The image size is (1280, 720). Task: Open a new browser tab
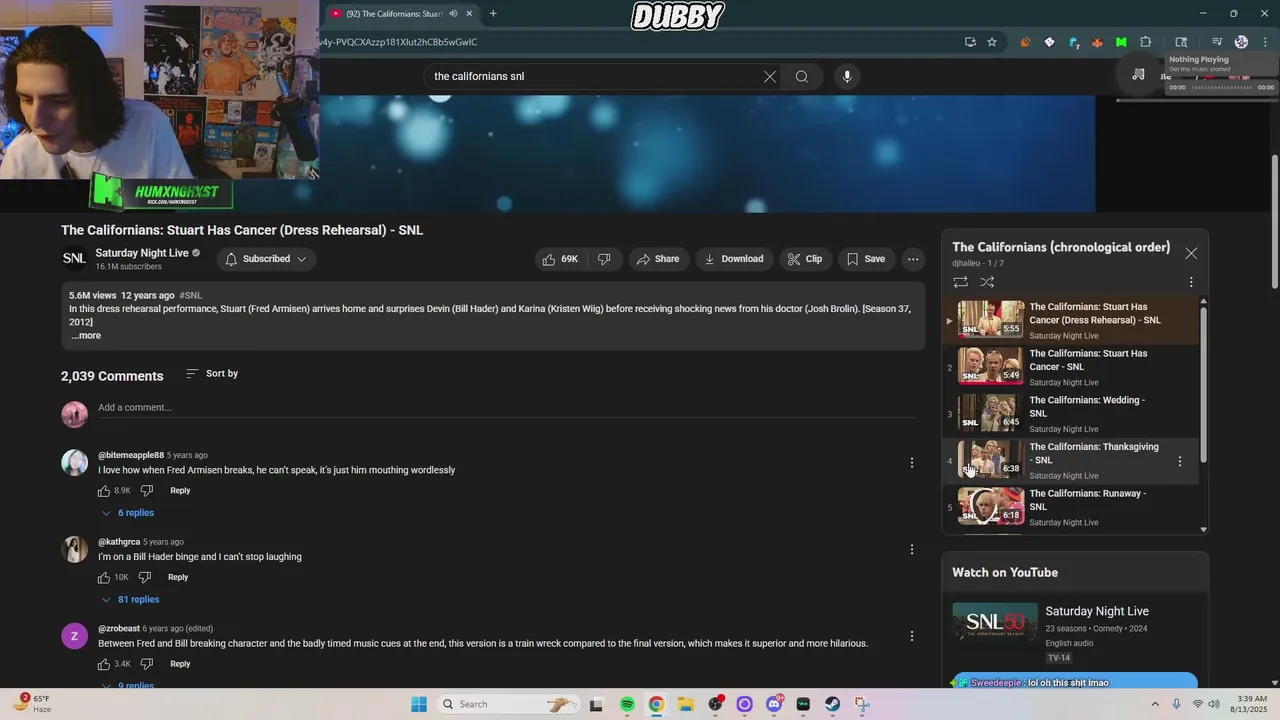pos(493,14)
